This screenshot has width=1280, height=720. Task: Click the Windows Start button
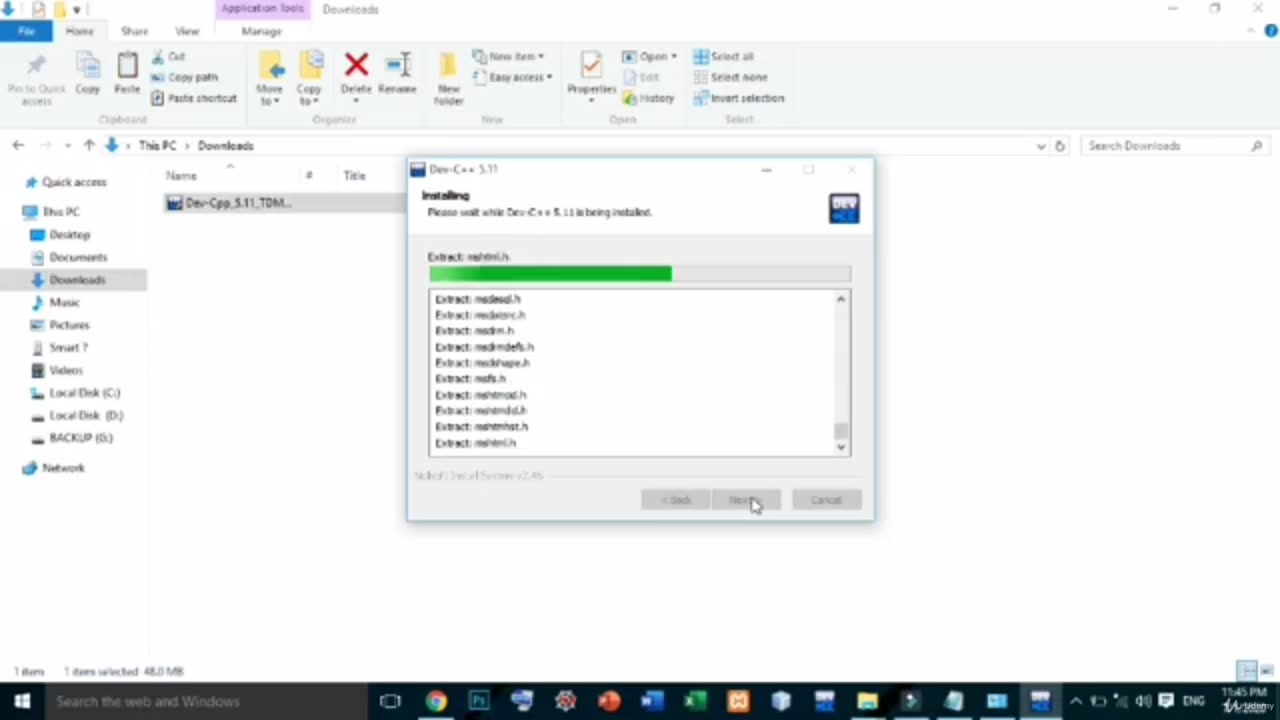click(x=22, y=701)
